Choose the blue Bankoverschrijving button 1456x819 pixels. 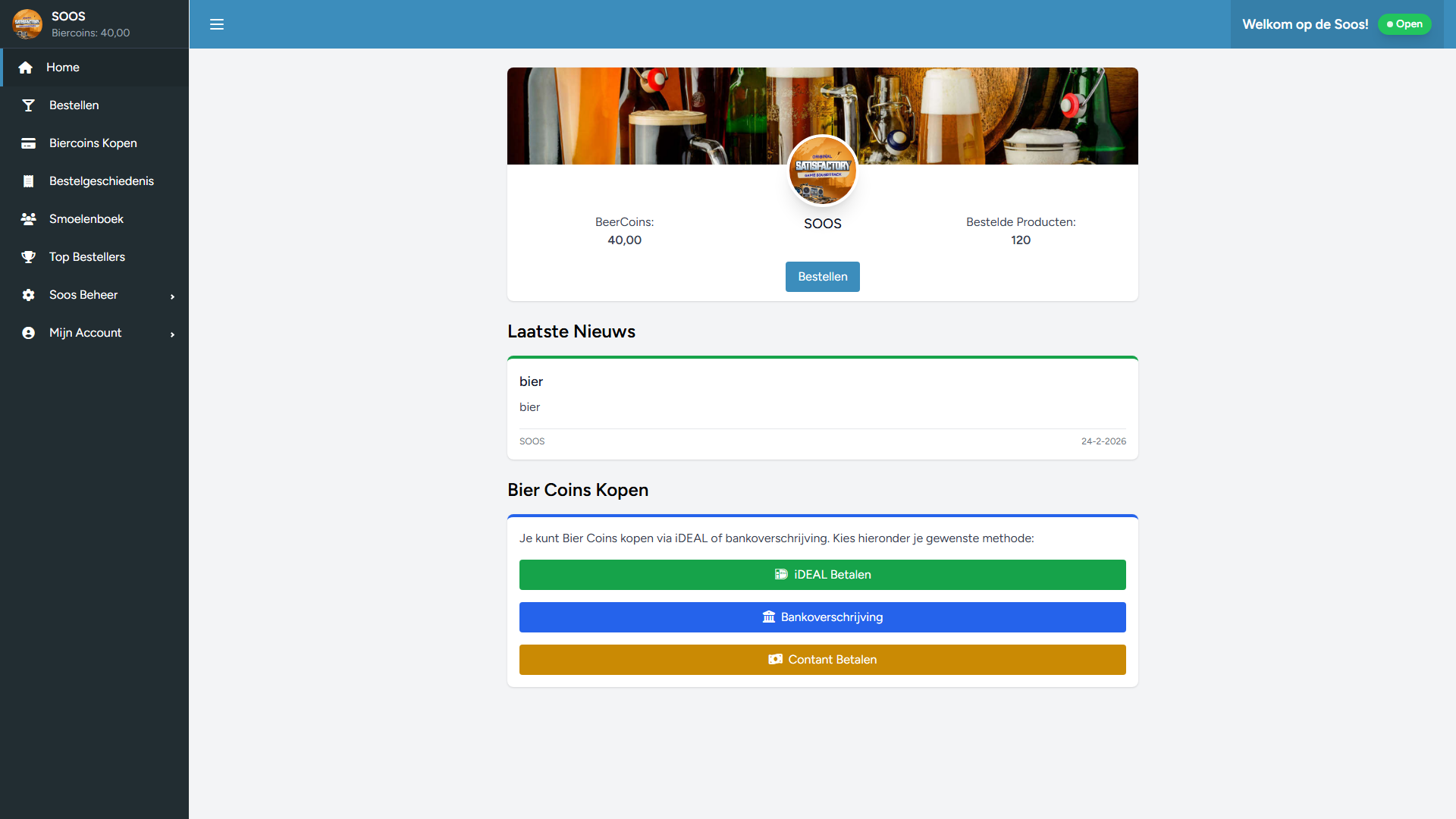tap(822, 617)
